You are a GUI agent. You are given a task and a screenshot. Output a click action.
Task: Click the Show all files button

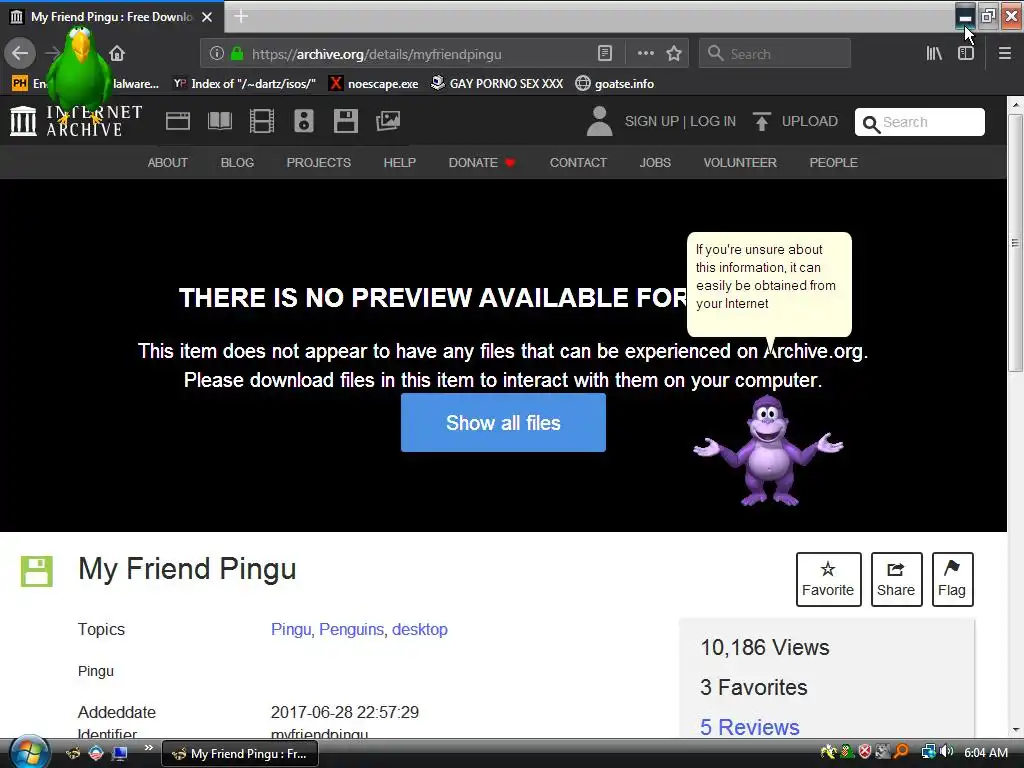[x=503, y=423]
